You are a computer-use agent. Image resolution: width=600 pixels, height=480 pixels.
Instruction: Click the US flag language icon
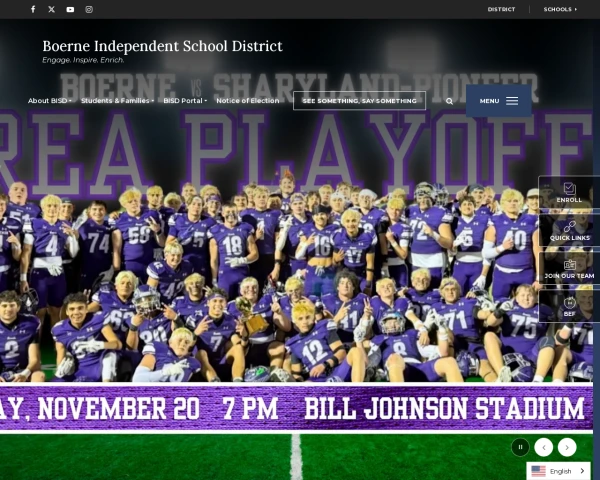coord(538,471)
